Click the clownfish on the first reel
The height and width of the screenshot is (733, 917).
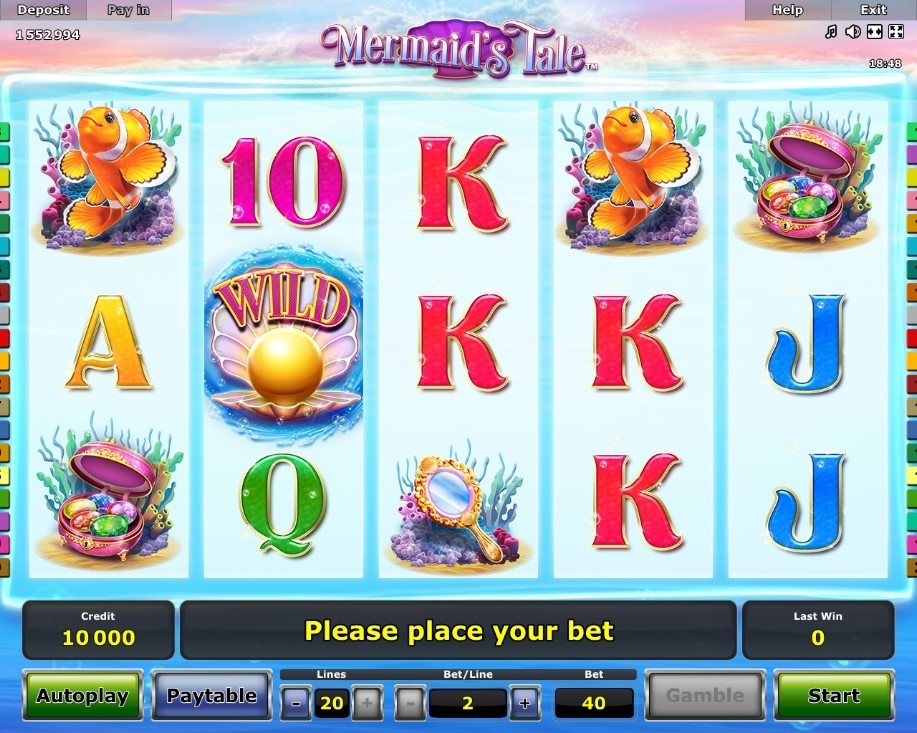tap(108, 175)
